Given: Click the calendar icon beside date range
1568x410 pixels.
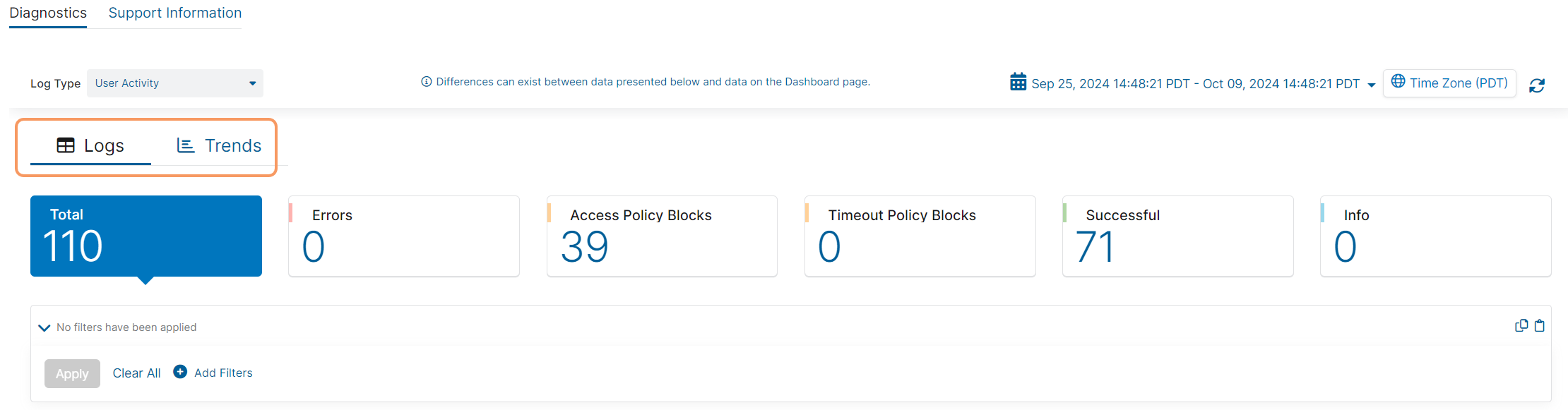Looking at the screenshot, I should (x=1018, y=83).
